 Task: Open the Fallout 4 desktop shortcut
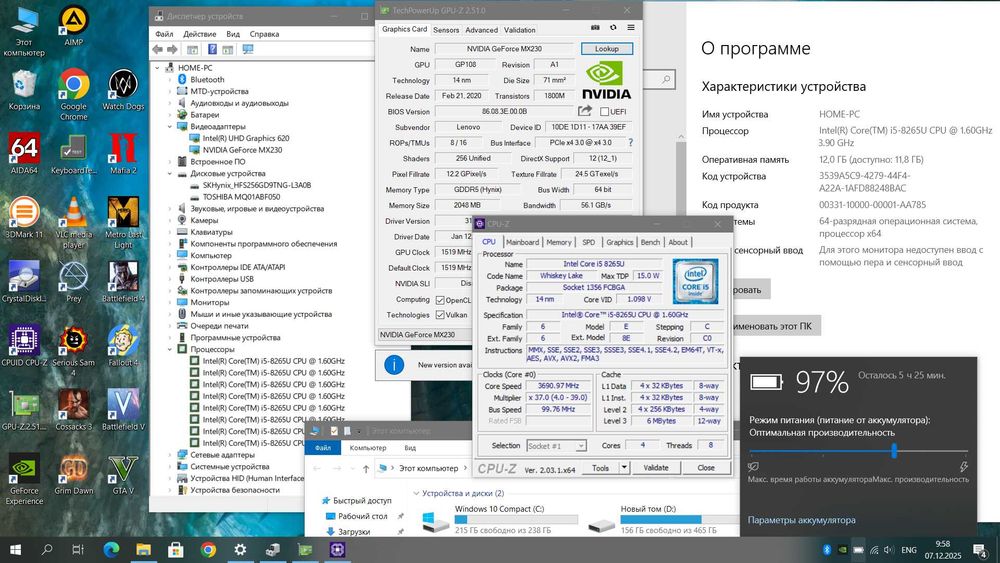tap(123, 346)
